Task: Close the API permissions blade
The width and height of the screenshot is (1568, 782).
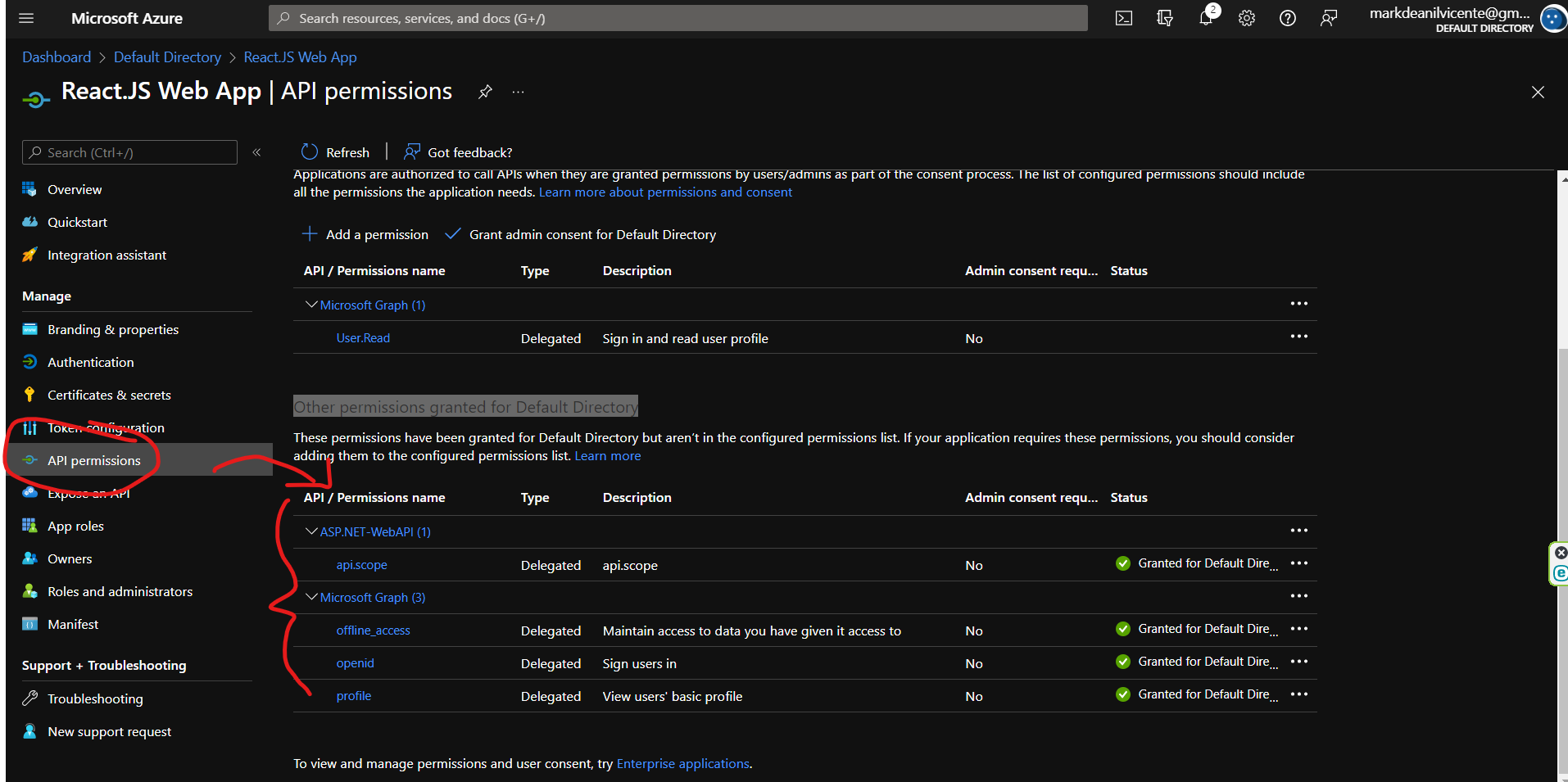Action: pyautogui.click(x=1538, y=93)
